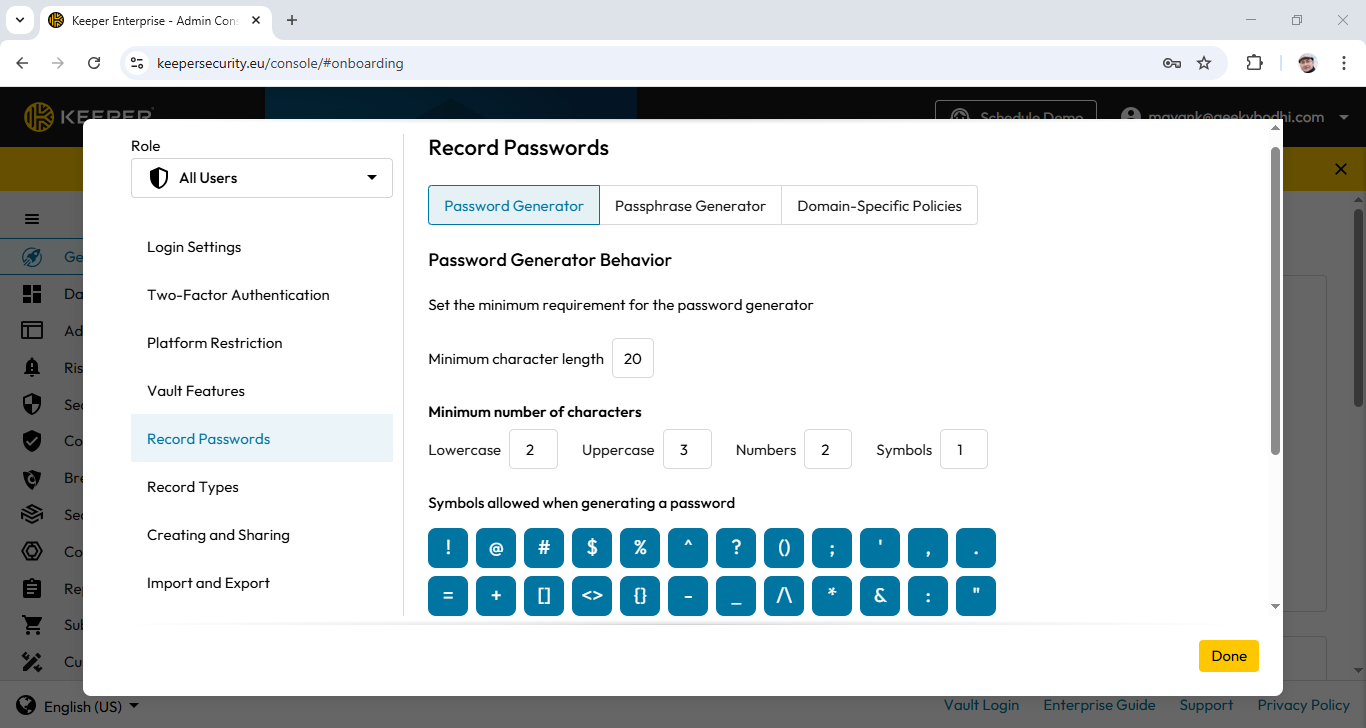This screenshot has width=1366, height=728.
Task: Open Import and Export section
Action: (x=262, y=583)
